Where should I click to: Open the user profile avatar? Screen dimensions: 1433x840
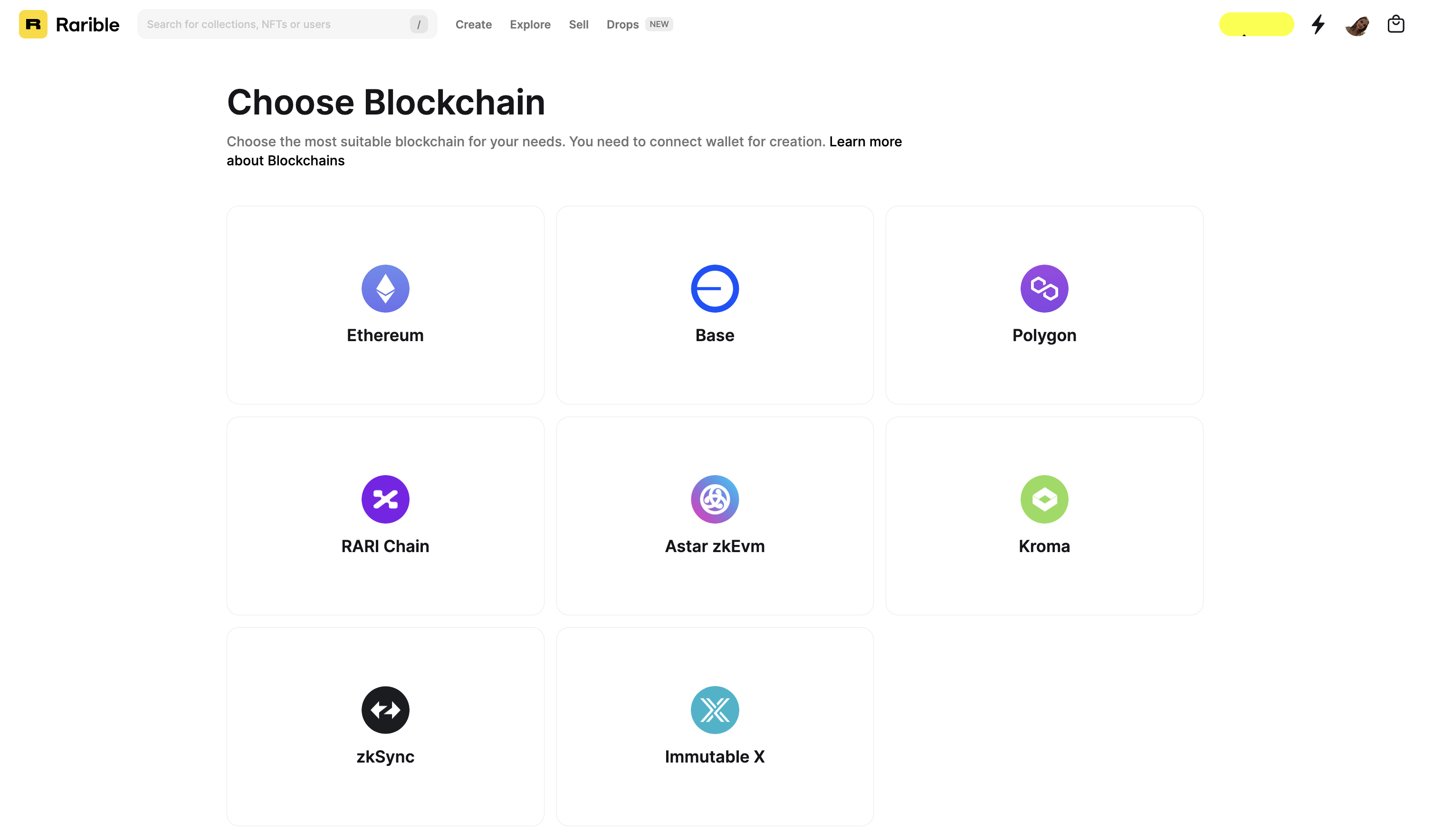(x=1357, y=24)
